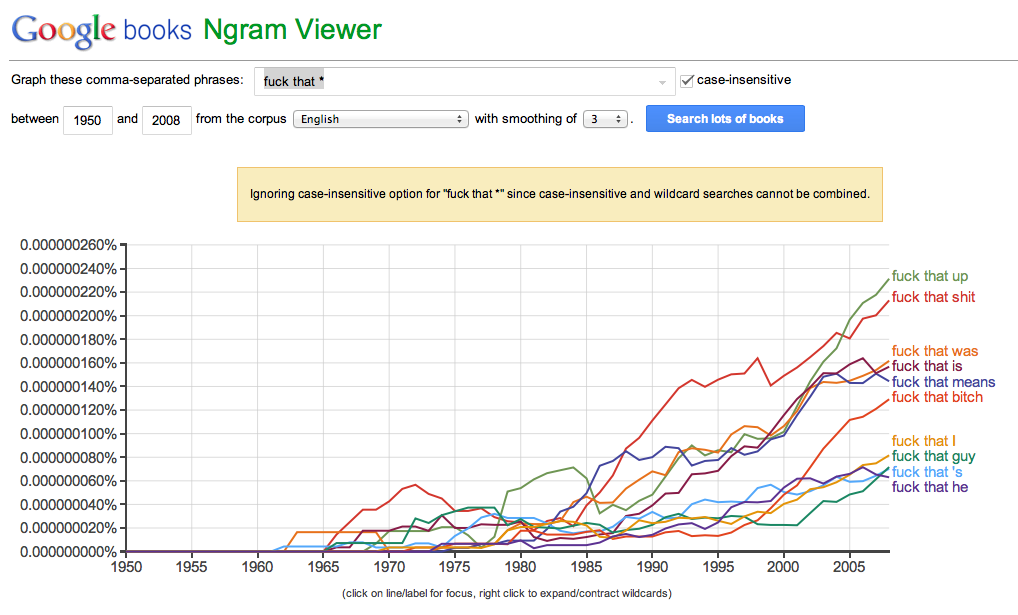The width and height of the screenshot is (1018, 615).
Task: Select the green 'up' series label
Action: (929, 276)
